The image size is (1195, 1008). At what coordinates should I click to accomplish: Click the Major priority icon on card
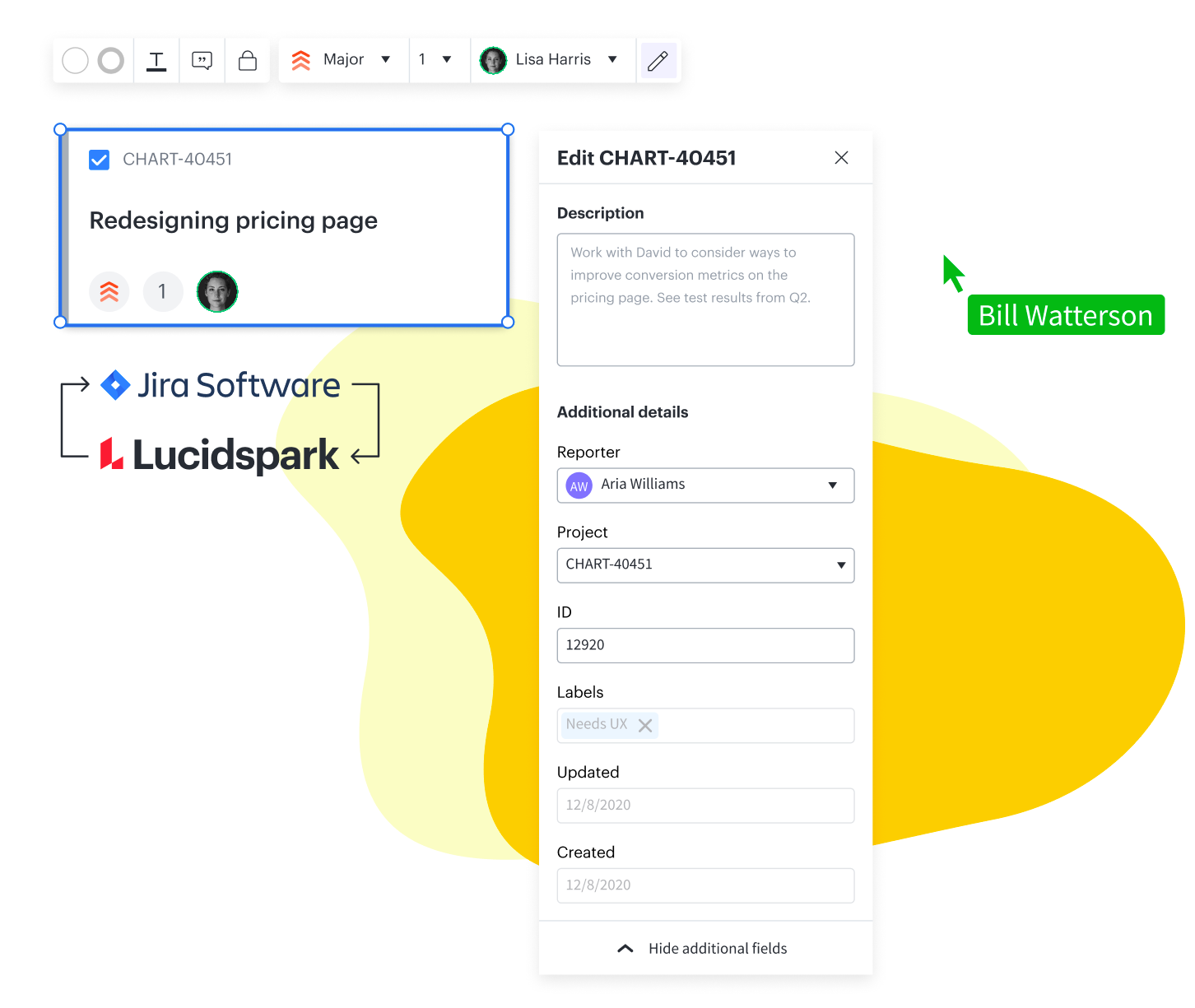pos(109,291)
